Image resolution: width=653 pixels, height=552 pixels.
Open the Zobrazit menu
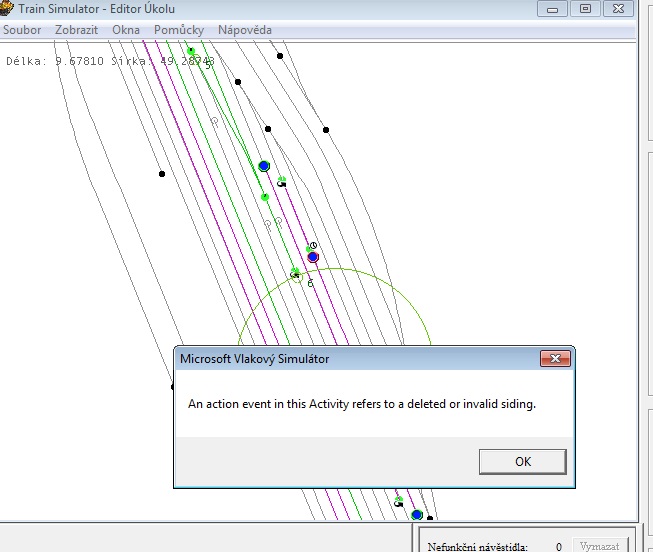pyautogui.click(x=77, y=30)
